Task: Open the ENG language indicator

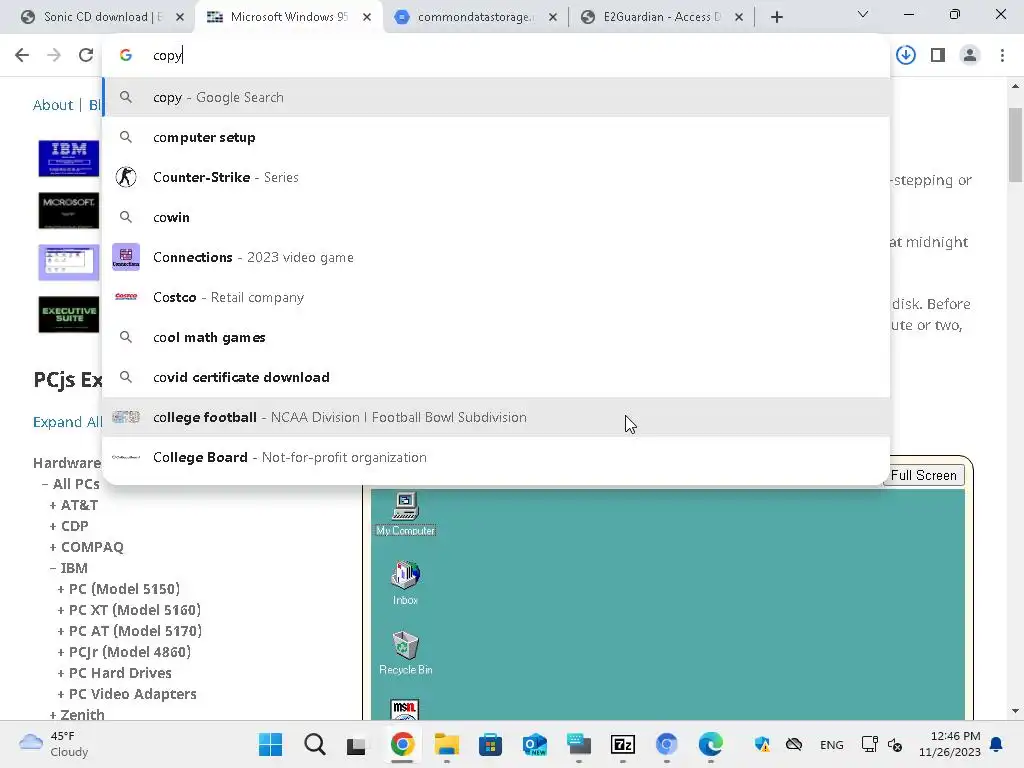Action: (x=831, y=745)
